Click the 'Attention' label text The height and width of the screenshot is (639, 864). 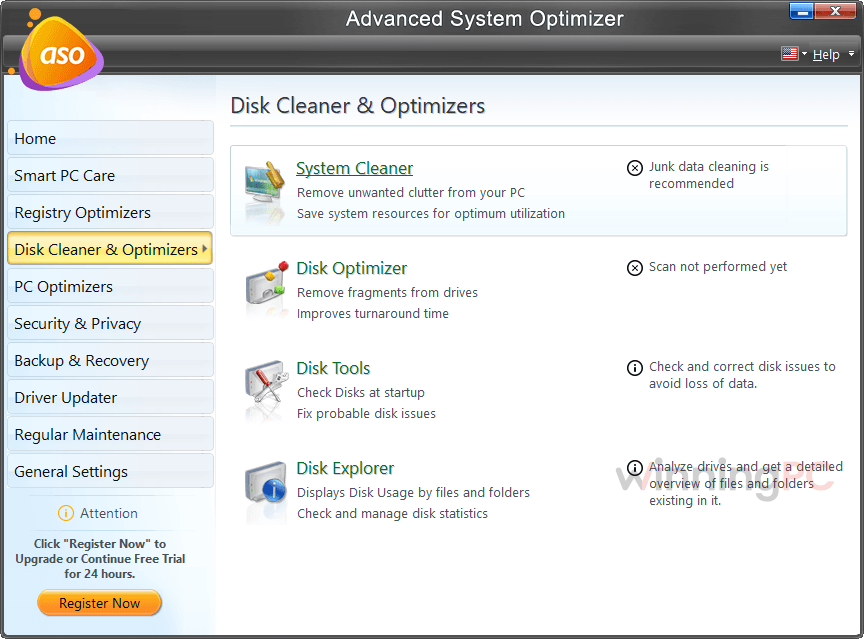tap(109, 513)
